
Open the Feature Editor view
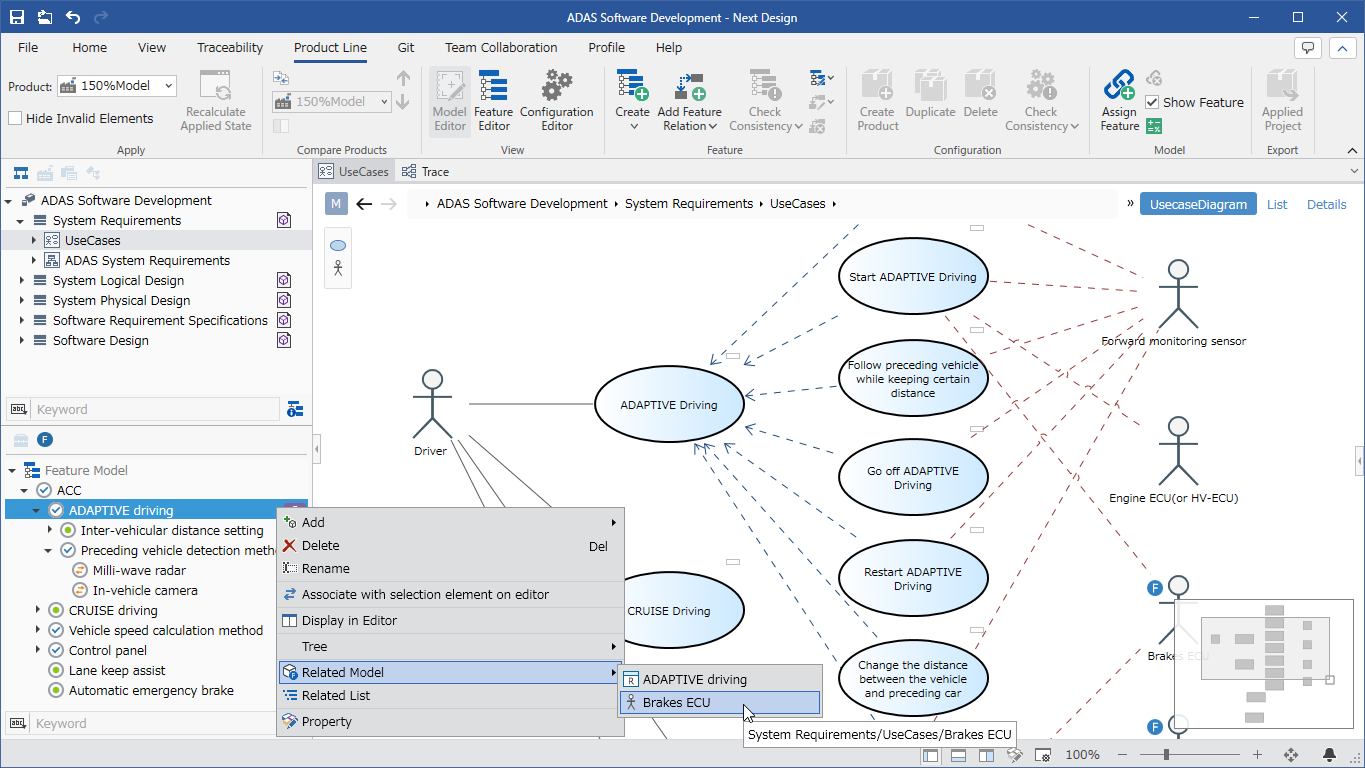[x=493, y=101]
